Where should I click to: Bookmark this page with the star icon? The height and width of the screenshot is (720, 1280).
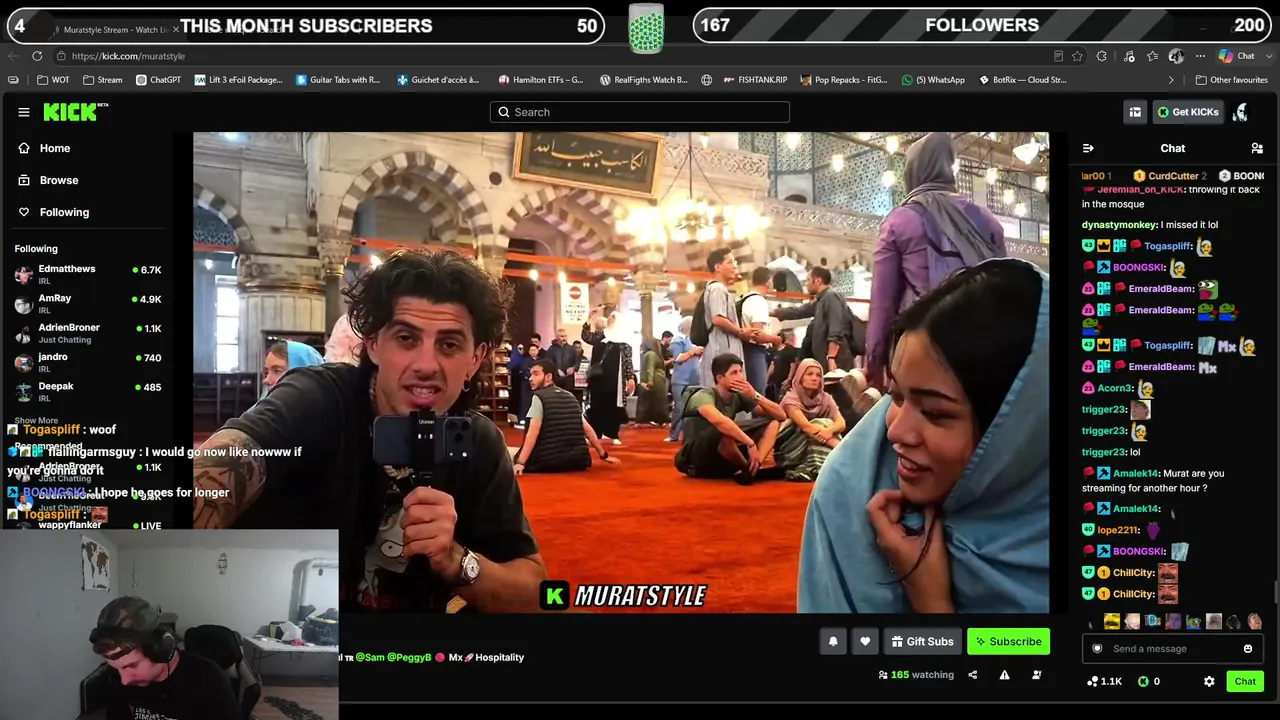pos(1077,56)
